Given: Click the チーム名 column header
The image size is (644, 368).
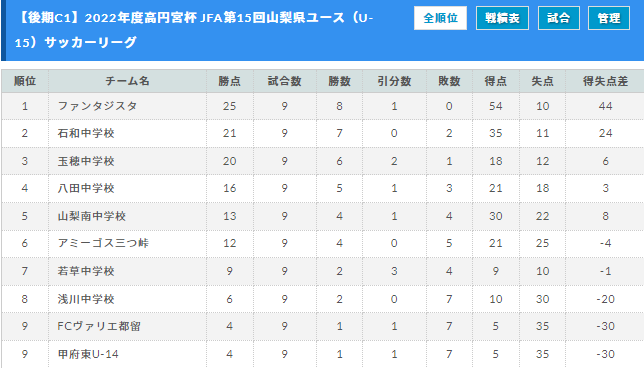Looking at the screenshot, I should click(x=127, y=81).
